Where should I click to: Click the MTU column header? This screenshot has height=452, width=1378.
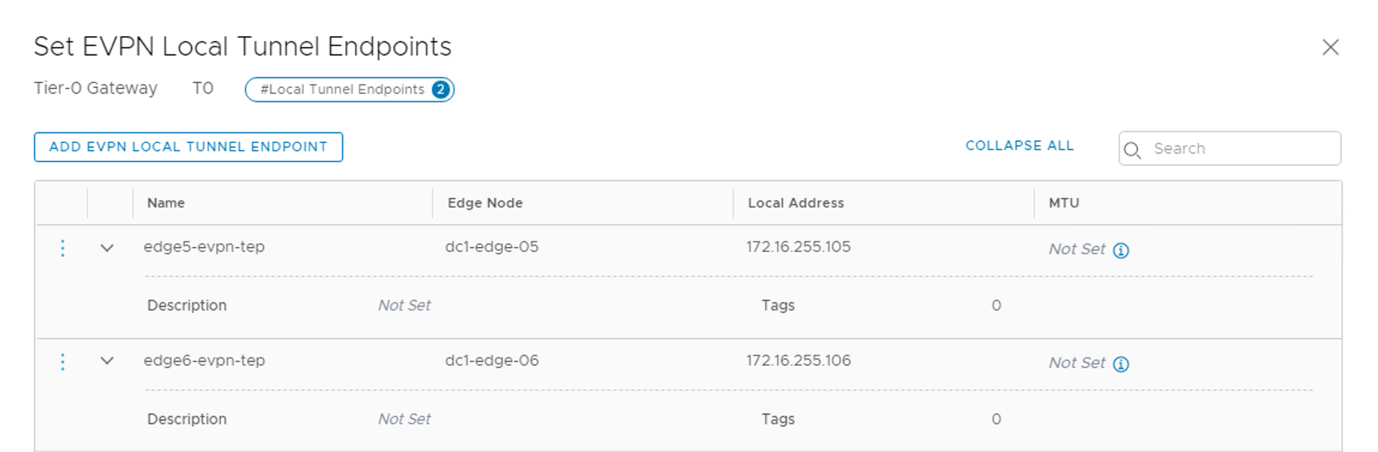(1064, 203)
